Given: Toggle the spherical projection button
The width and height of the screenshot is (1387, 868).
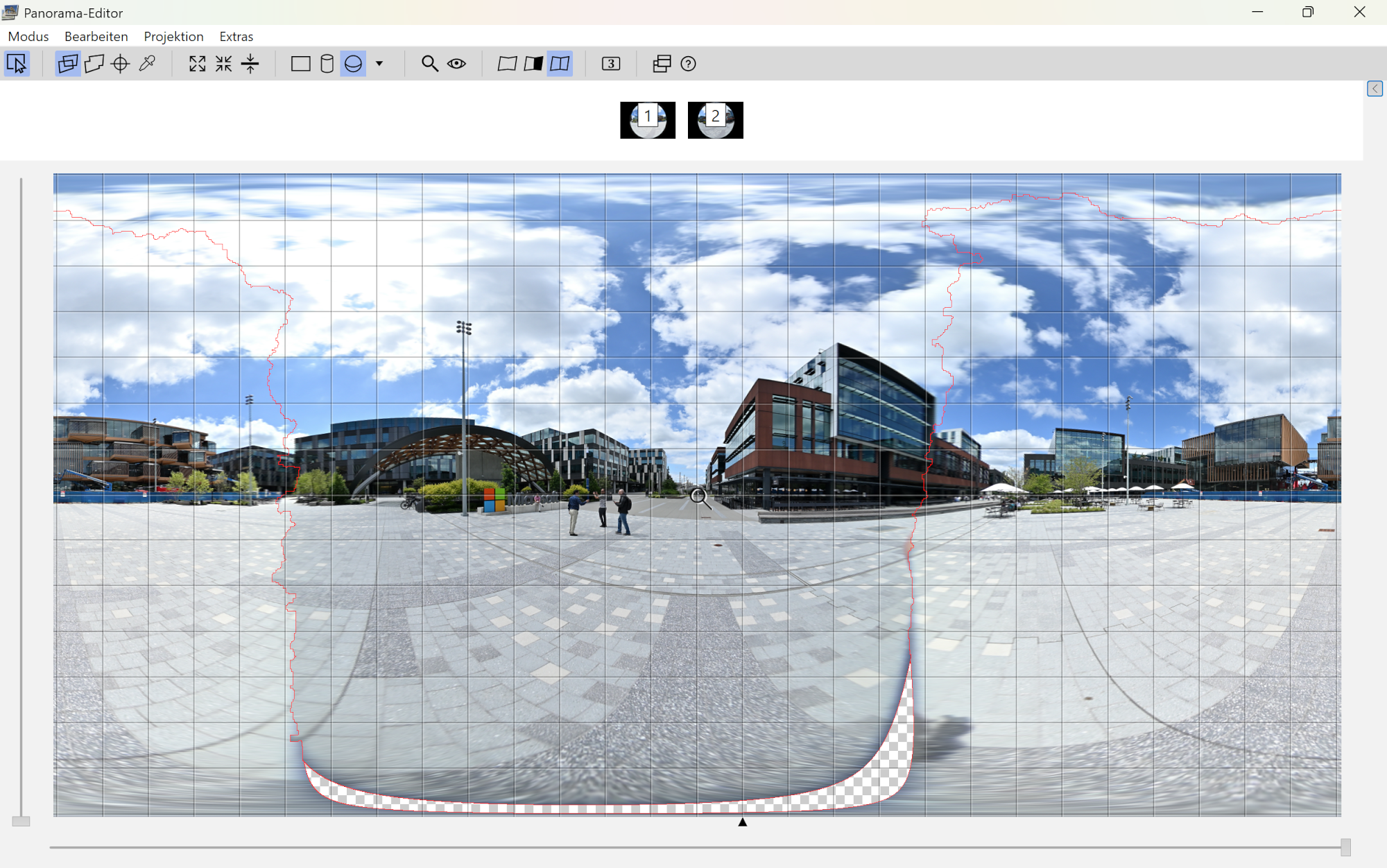Looking at the screenshot, I should (x=353, y=64).
